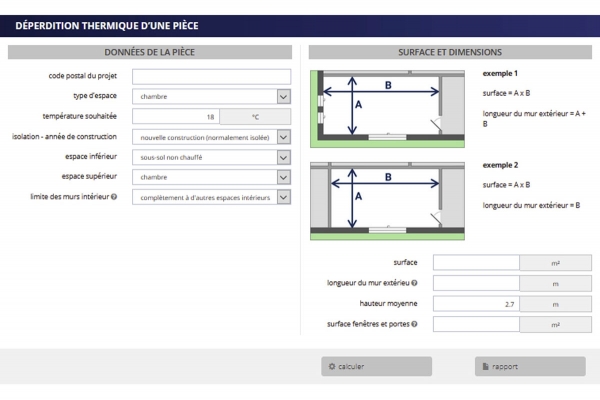Open the 'type d'espace' dropdown arrow

click(x=284, y=96)
